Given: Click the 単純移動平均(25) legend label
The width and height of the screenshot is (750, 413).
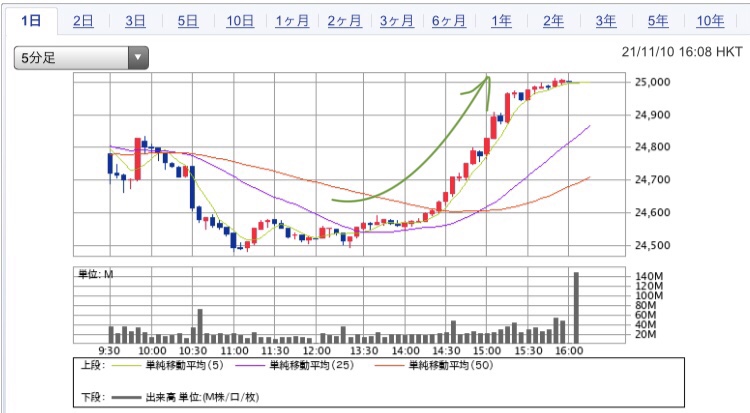Looking at the screenshot, I should [312, 366].
